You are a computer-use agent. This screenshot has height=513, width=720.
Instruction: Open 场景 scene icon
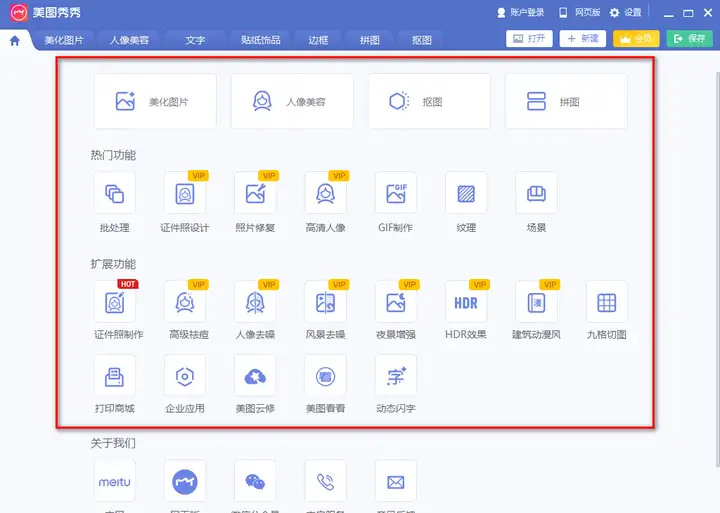pyautogui.click(x=536, y=193)
